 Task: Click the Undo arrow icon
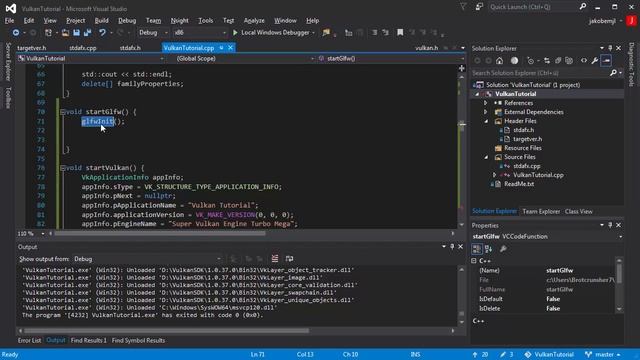point(102,33)
